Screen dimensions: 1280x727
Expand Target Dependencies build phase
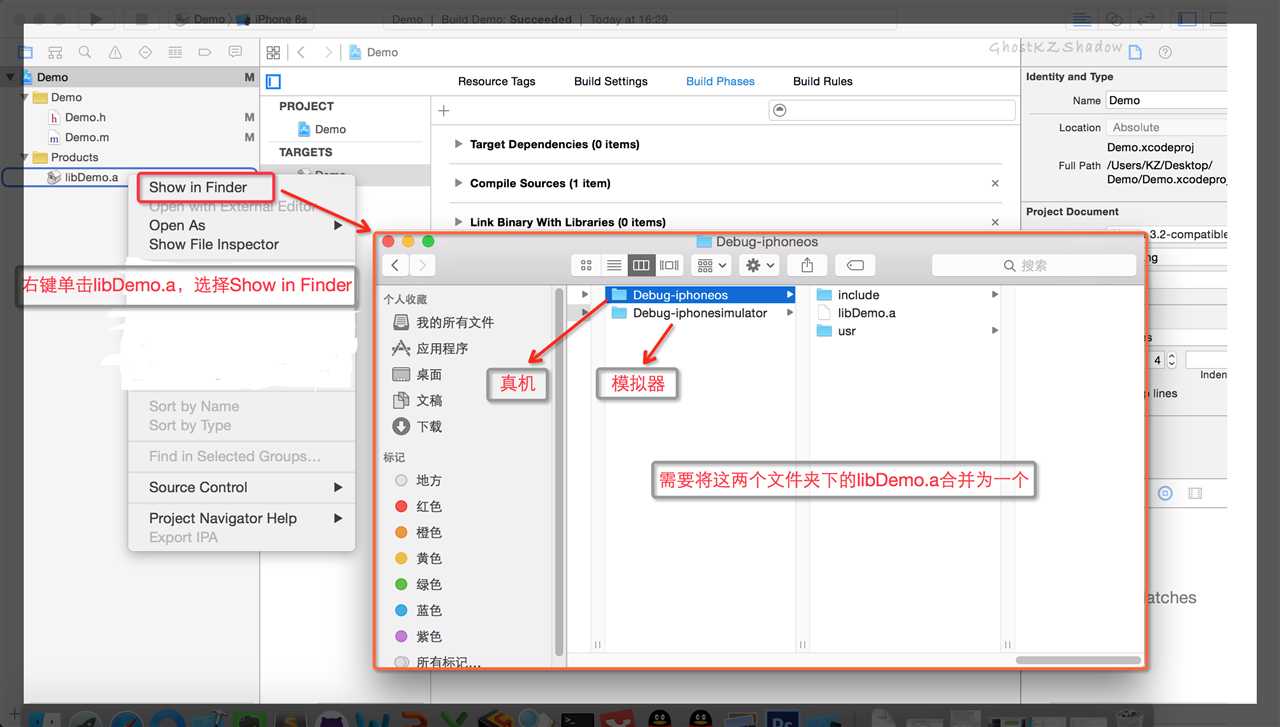click(459, 144)
